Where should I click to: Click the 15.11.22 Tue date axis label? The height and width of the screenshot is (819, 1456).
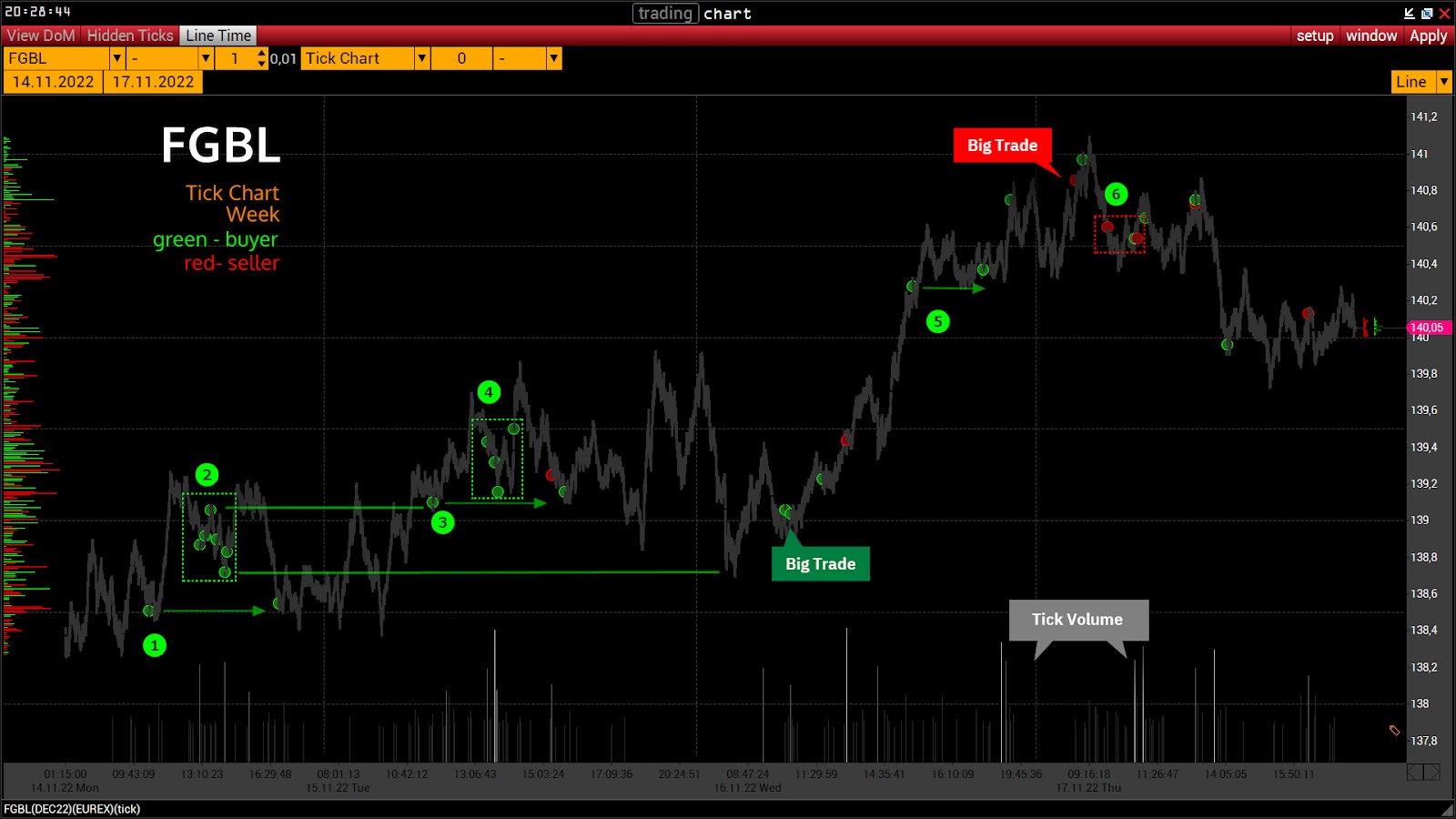tap(338, 788)
